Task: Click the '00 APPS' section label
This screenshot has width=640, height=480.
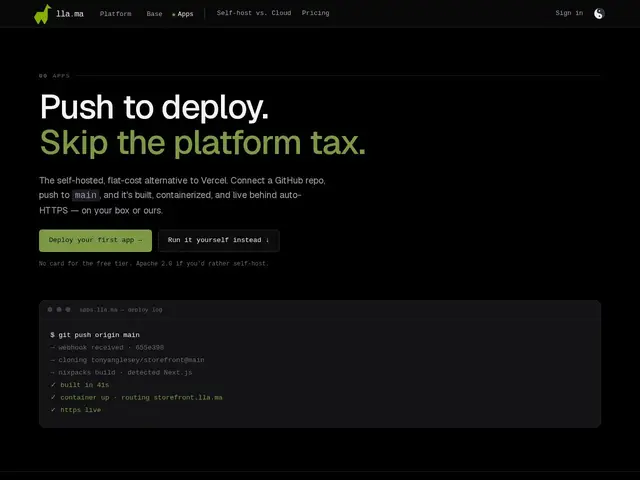Action: (54, 76)
